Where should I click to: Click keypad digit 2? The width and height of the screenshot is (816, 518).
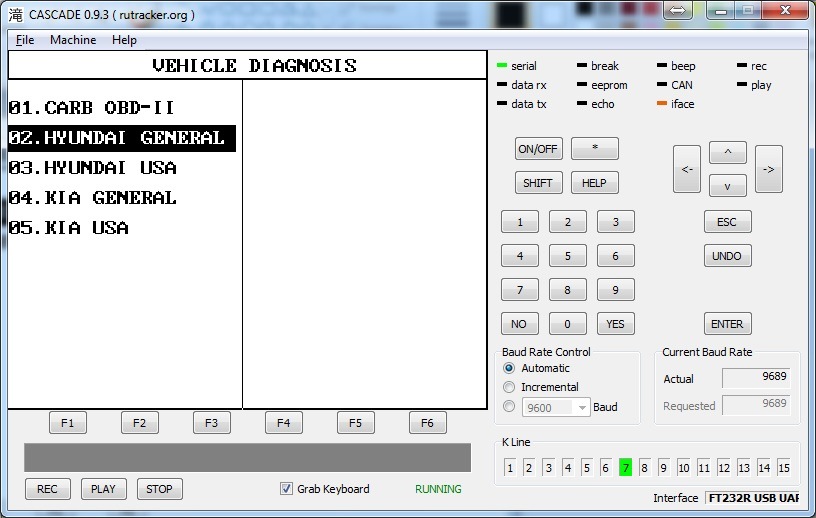click(568, 222)
